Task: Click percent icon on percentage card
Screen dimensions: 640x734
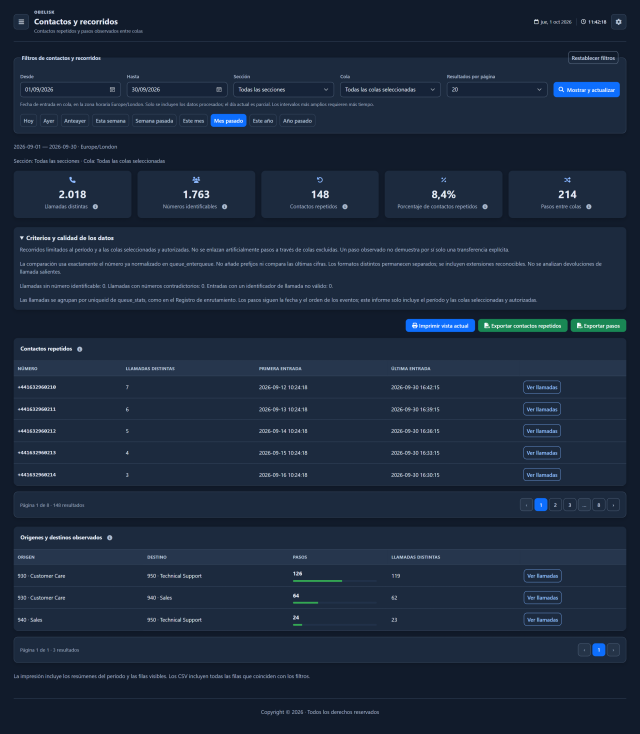Action: click(x=443, y=180)
